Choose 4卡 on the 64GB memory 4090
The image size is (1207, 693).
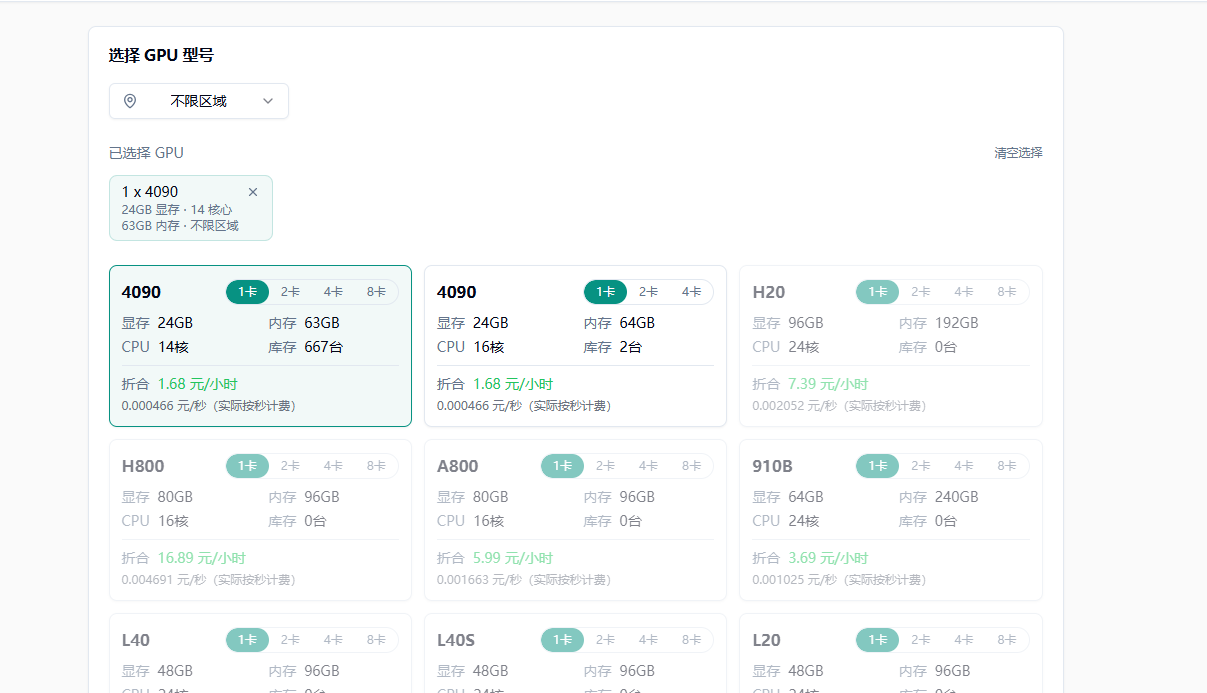pyautogui.click(x=691, y=292)
